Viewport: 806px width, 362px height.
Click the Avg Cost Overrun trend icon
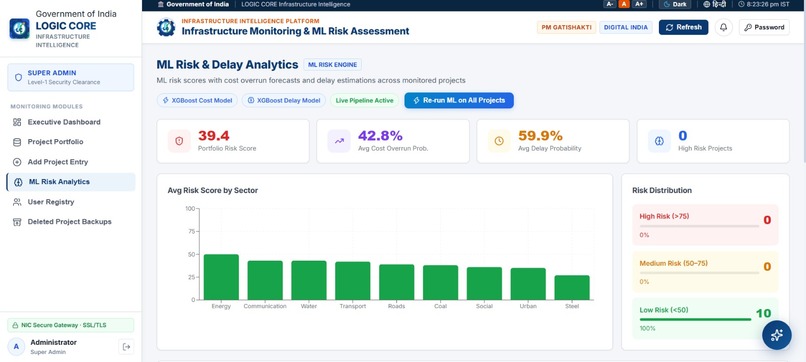[339, 141]
